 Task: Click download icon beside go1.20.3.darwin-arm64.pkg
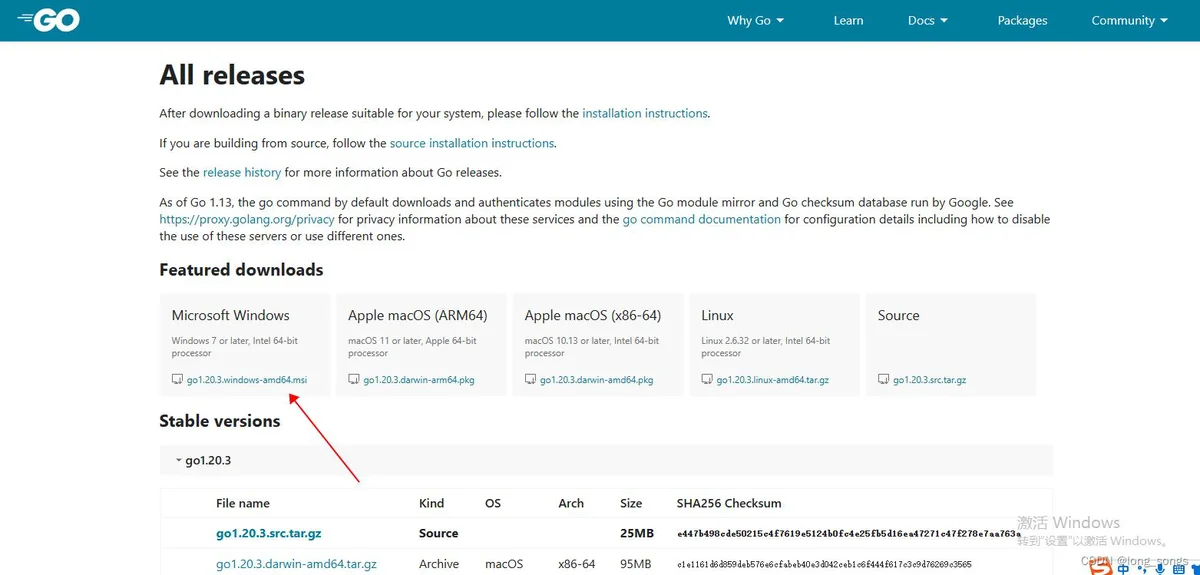(354, 380)
